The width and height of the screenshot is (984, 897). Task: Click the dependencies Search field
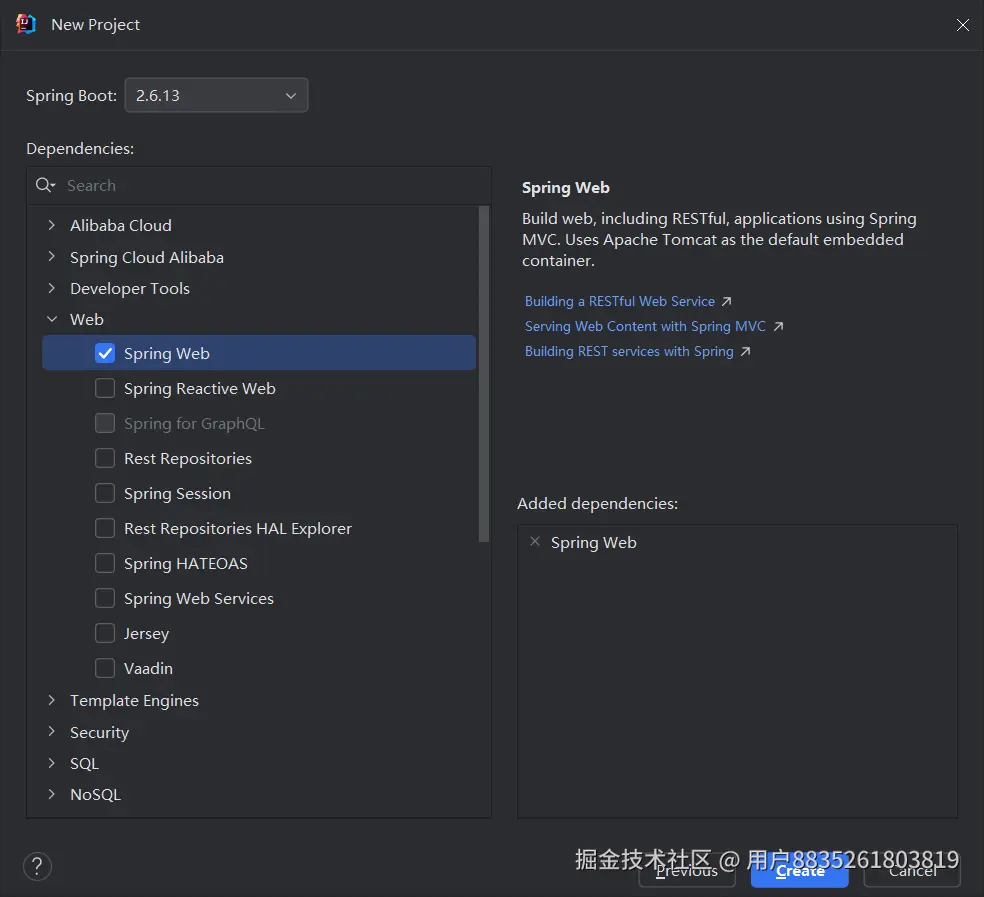point(259,185)
